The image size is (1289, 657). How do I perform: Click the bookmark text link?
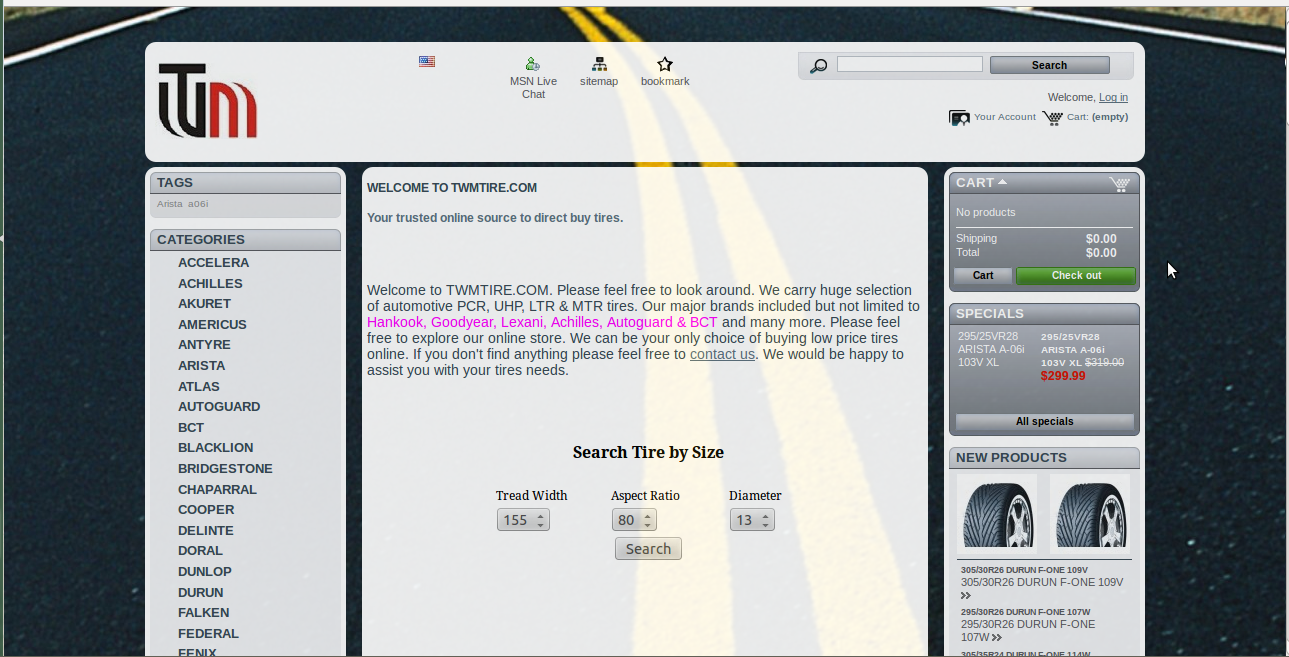(x=665, y=81)
